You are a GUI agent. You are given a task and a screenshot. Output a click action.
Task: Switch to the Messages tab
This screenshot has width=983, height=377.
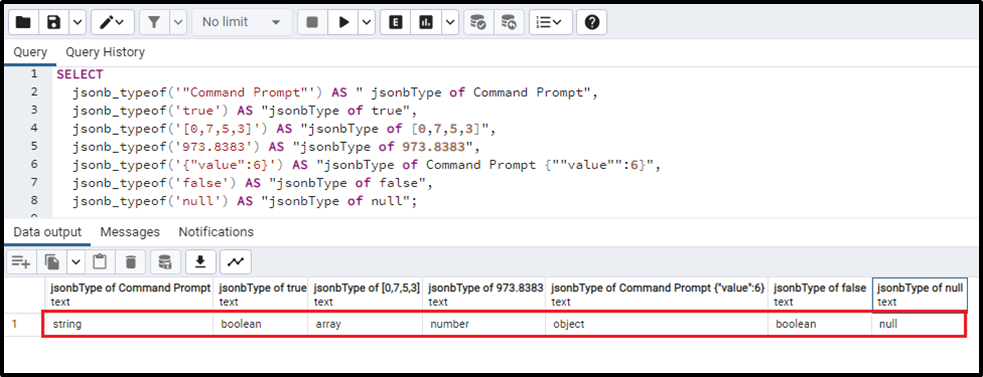coord(130,232)
